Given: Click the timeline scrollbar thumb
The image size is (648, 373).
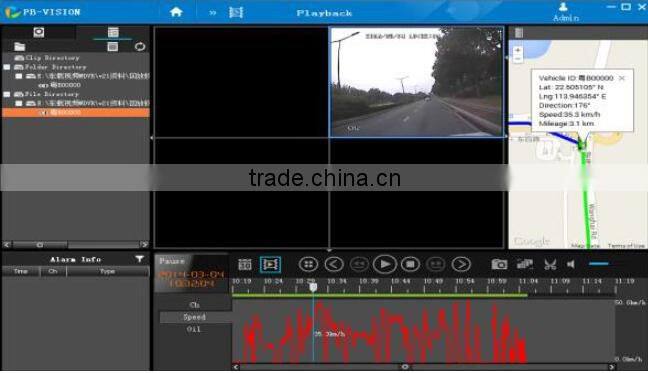Looking at the screenshot, I should coord(405,367).
